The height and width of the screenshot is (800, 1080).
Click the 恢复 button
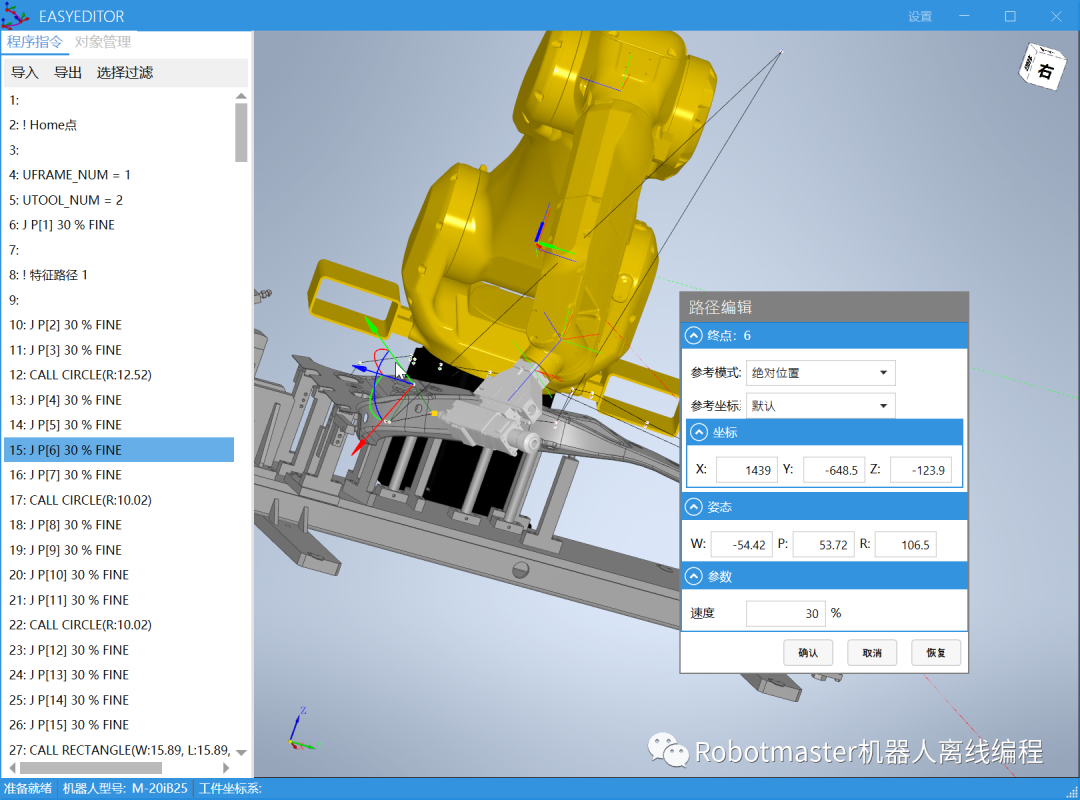935,653
